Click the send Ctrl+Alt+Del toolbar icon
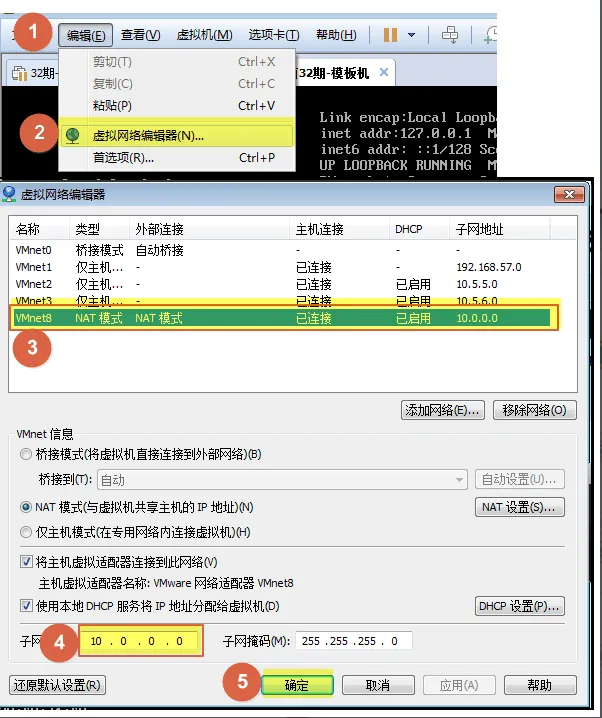Screen dimensions: 602x718 (450, 35)
